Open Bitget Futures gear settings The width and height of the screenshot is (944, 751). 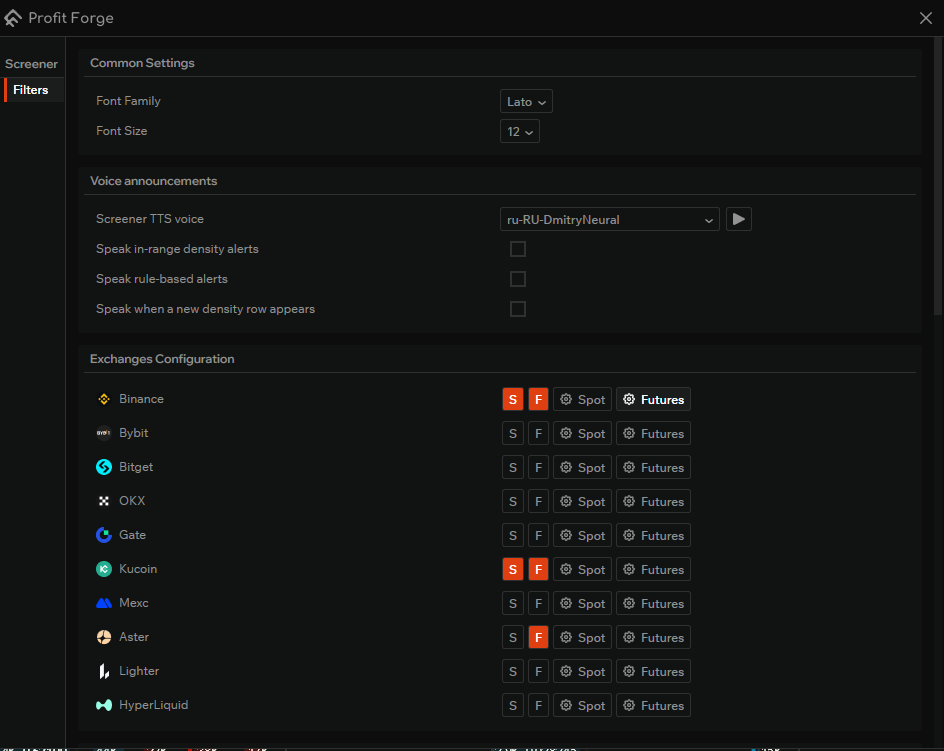[x=653, y=467]
